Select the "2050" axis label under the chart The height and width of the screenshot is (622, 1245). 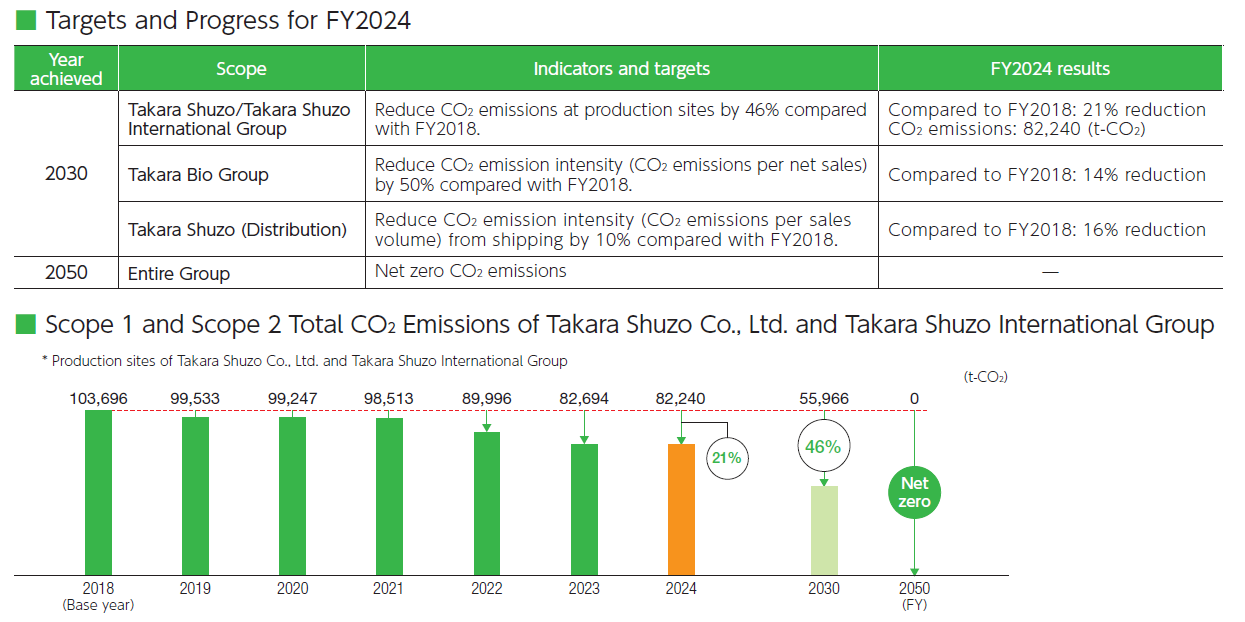tap(914, 589)
